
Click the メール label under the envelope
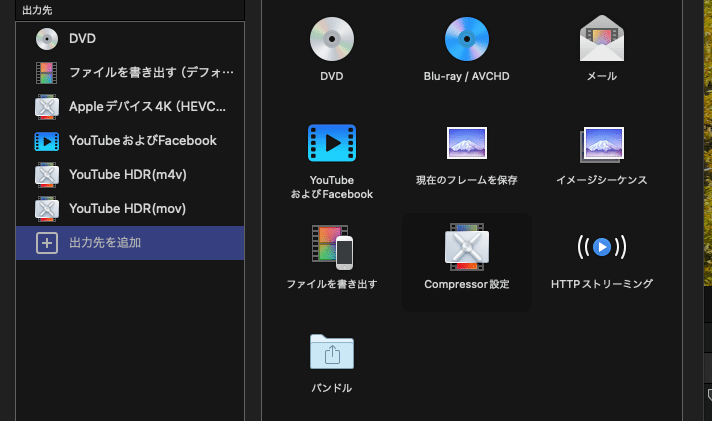coord(602,76)
